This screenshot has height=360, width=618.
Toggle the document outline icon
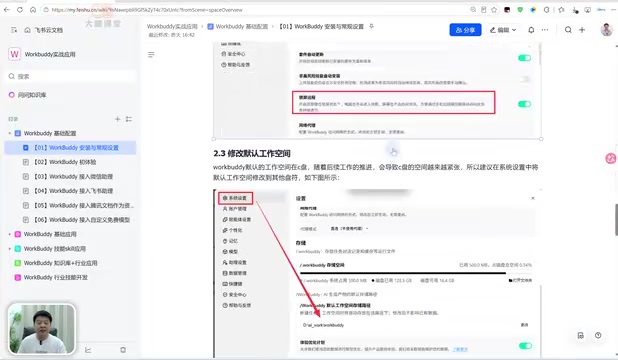(x=151, y=55)
